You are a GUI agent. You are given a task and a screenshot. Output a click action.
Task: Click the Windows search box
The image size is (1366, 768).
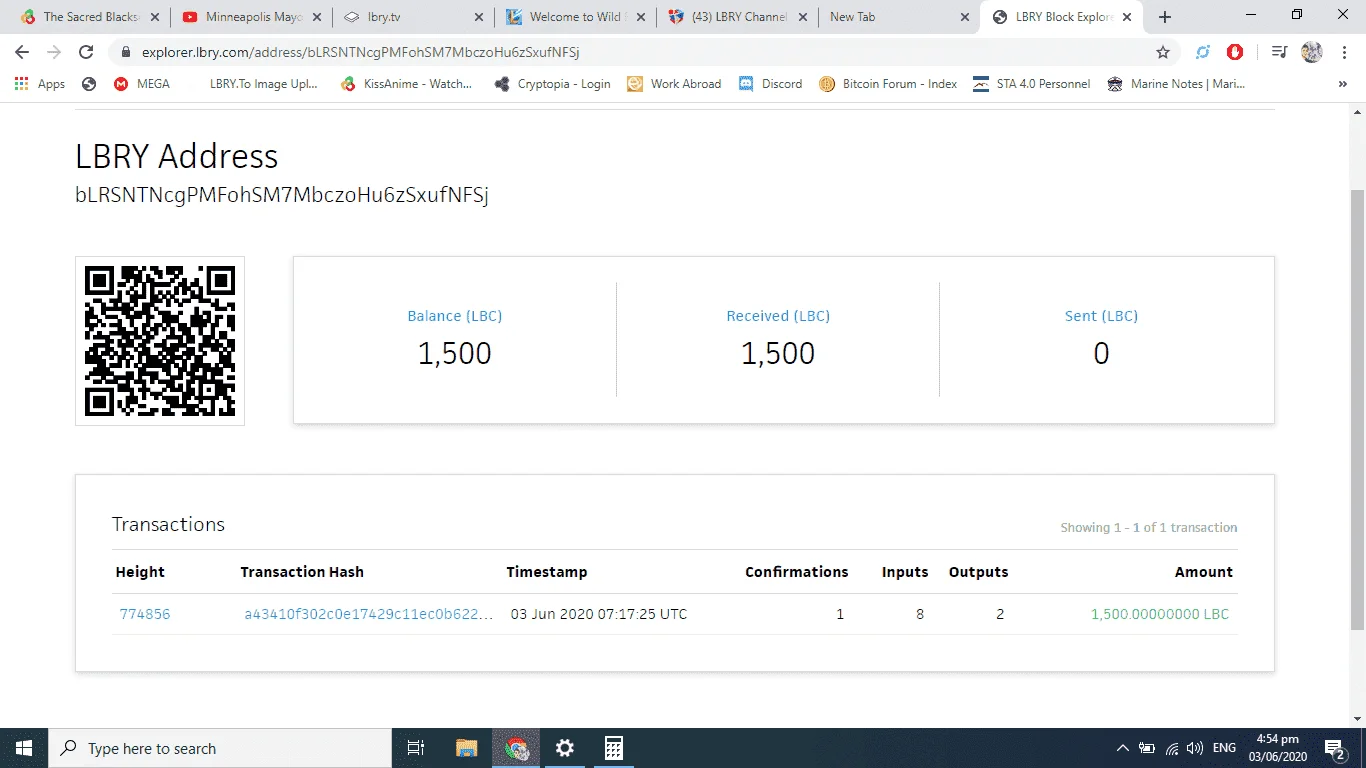coord(220,748)
